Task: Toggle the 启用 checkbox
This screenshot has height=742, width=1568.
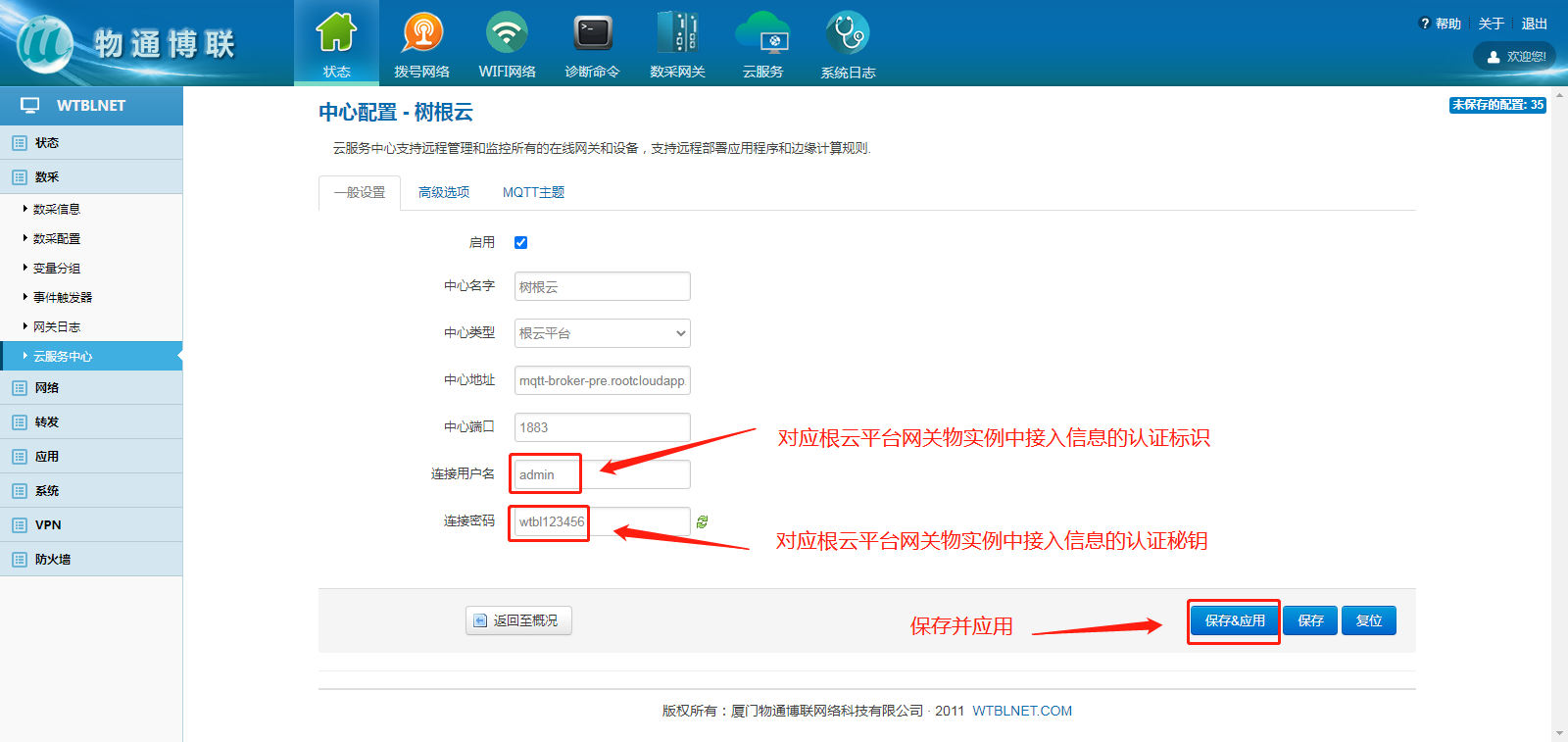Action: (521, 243)
